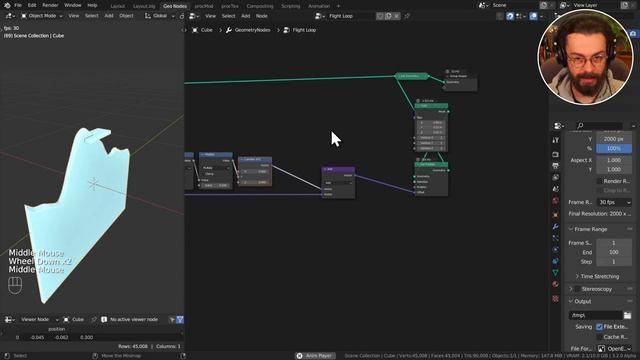Viewport: 640px width, 360px height.
Task: Open 3D viewport Object menu
Action: tap(126, 16)
